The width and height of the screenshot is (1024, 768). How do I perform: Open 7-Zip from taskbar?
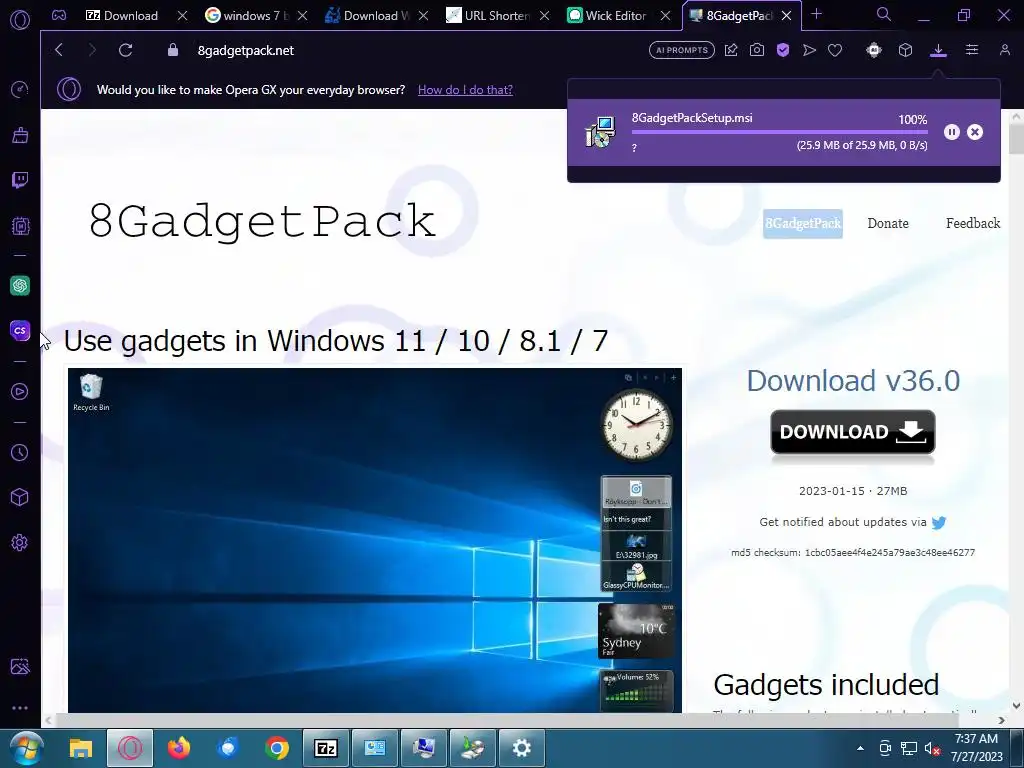click(x=326, y=748)
